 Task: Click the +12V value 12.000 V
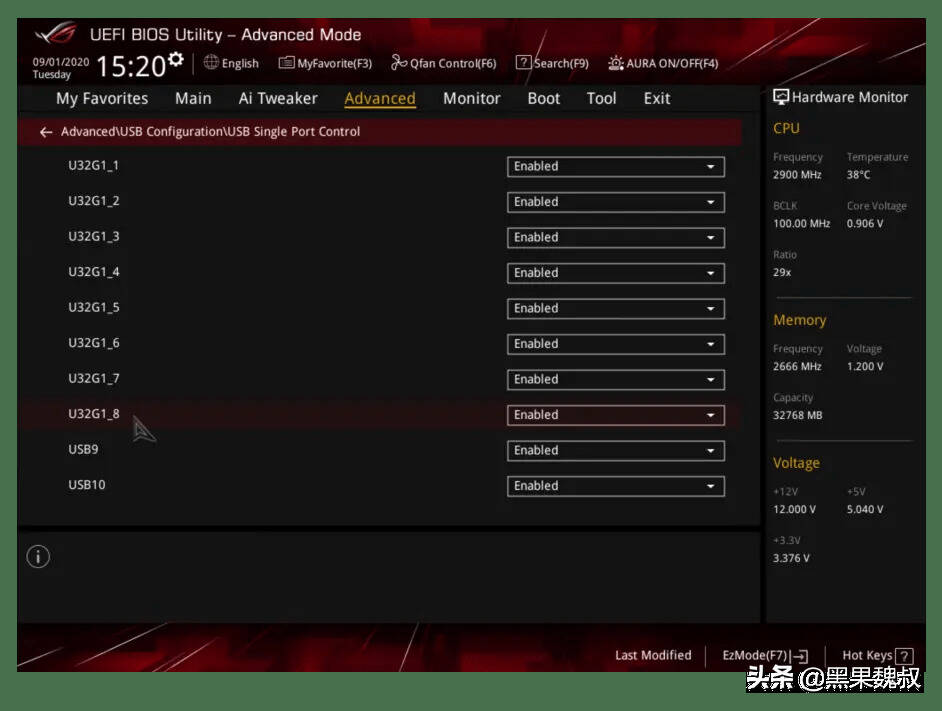794,510
